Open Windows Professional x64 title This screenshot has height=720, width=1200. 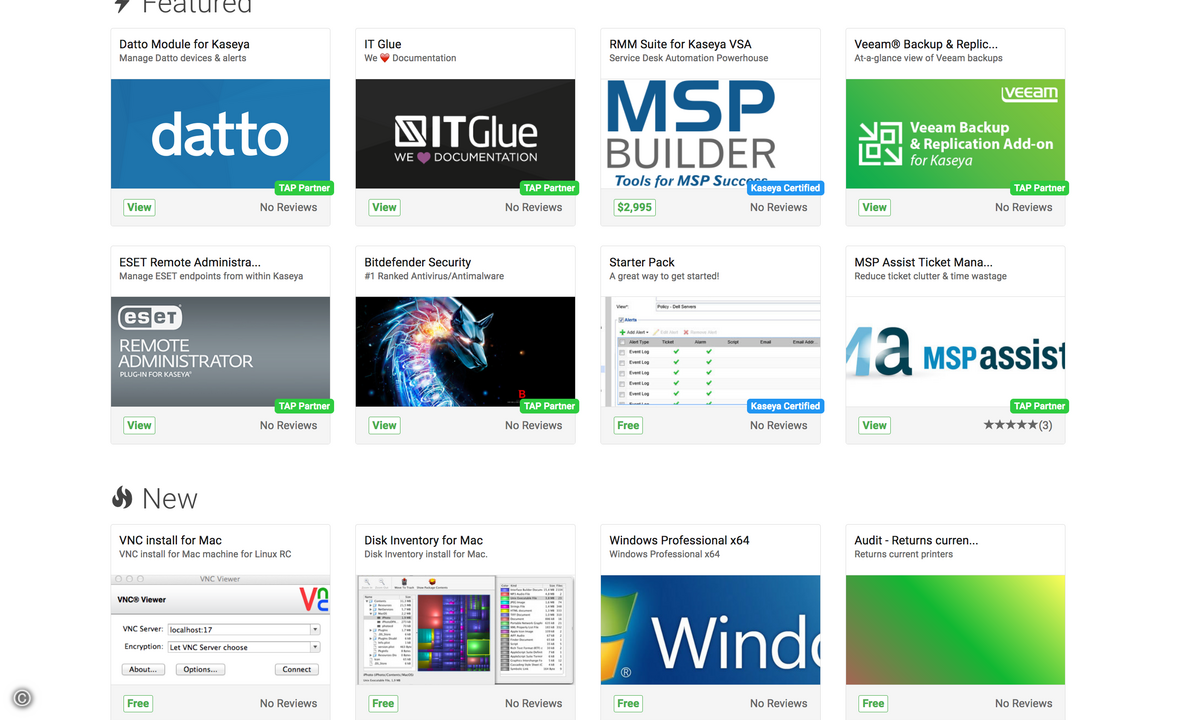pos(679,540)
